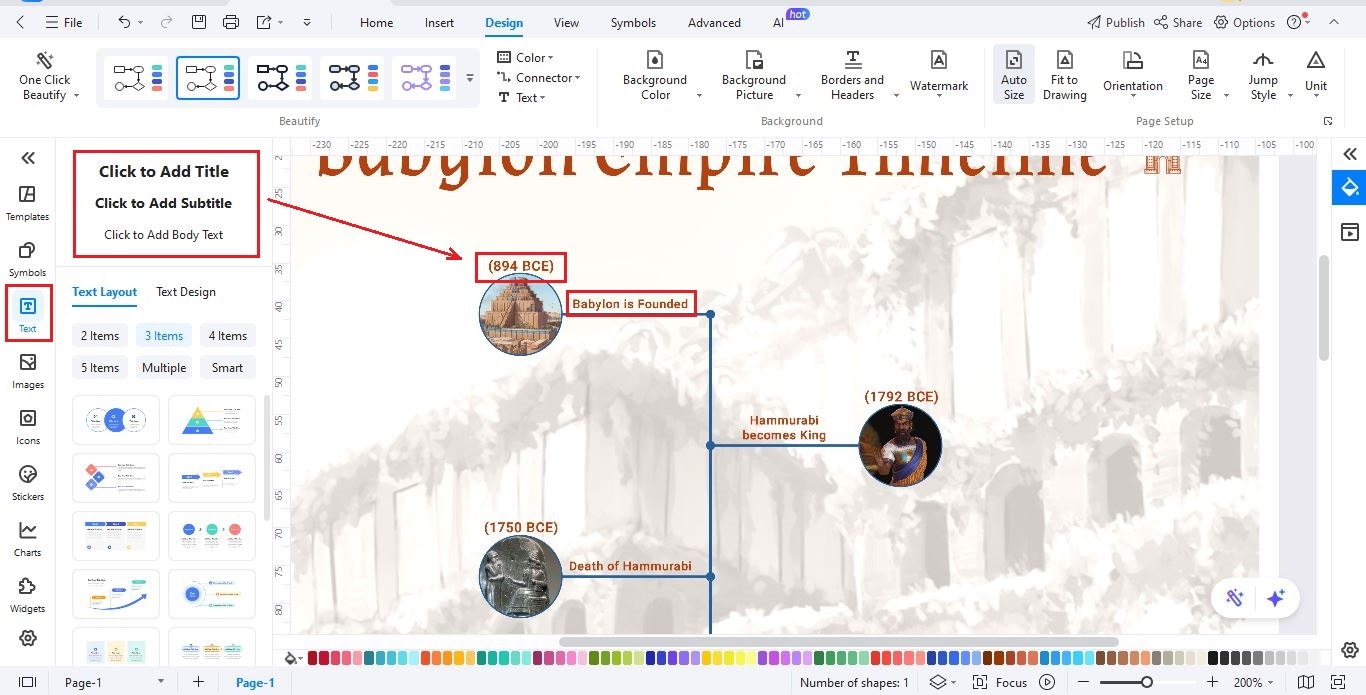Toggle the fill format panel on the right
The image size is (1366, 695).
click(1350, 187)
